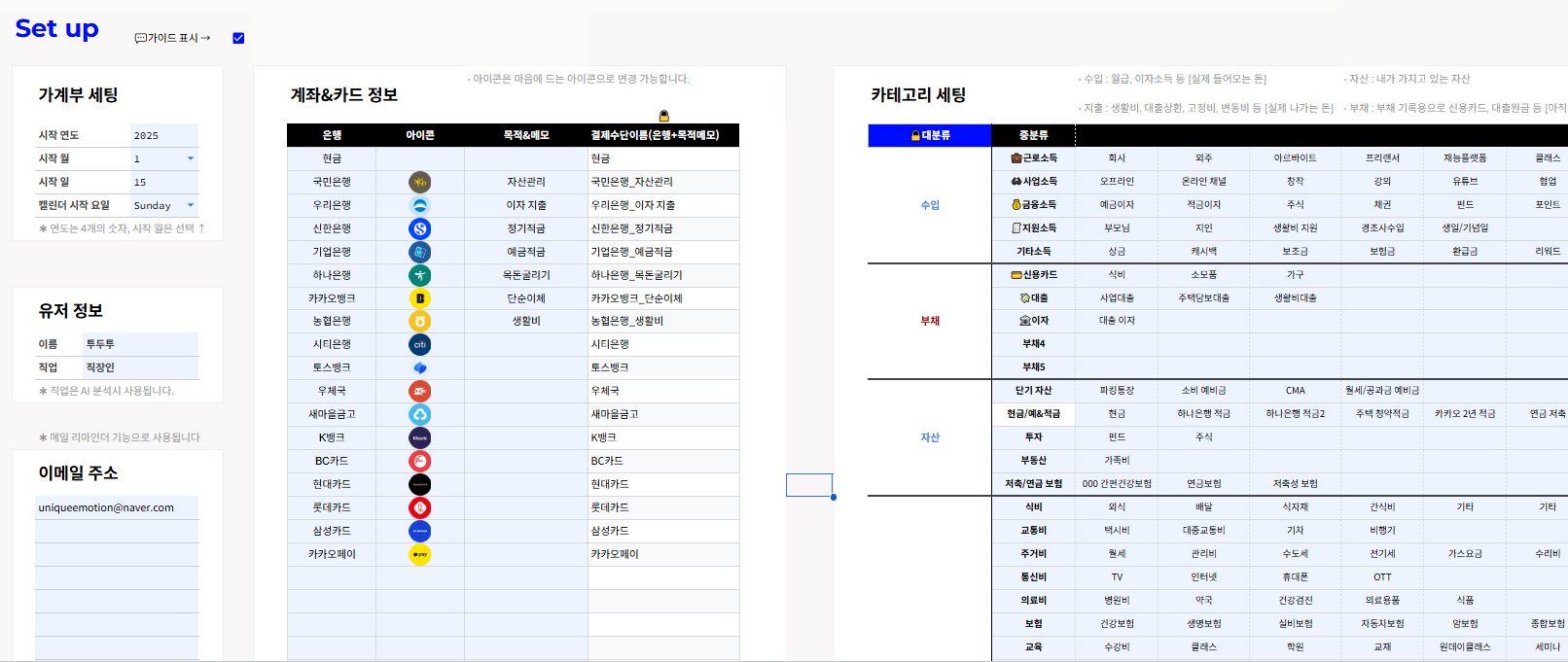
Task: Click the K뱅크 dark logo icon
Action: pyautogui.click(x=420, y=437)
